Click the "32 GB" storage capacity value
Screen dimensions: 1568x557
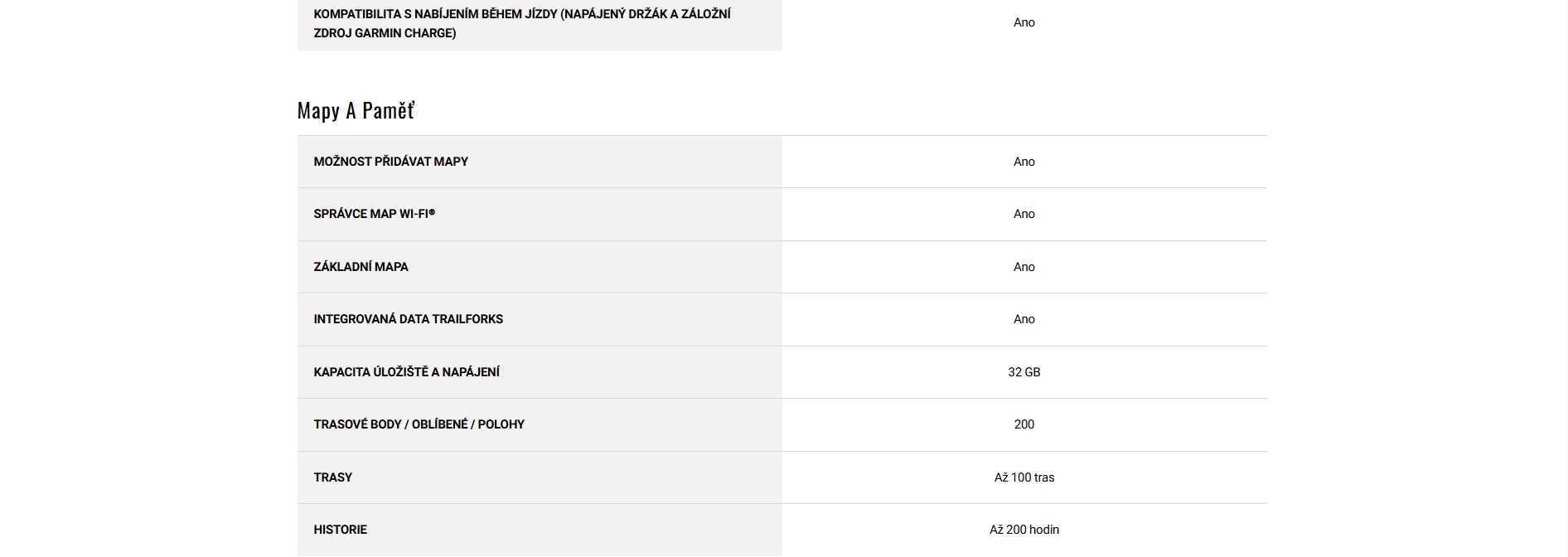pyautogui.click(x=1024, y=372)
